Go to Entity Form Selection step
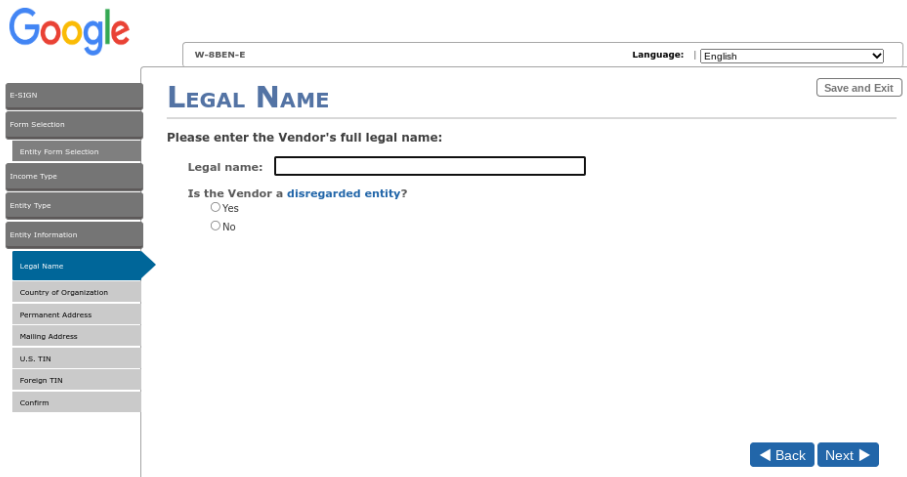The image size is (907, 477). tap(76, 151)
